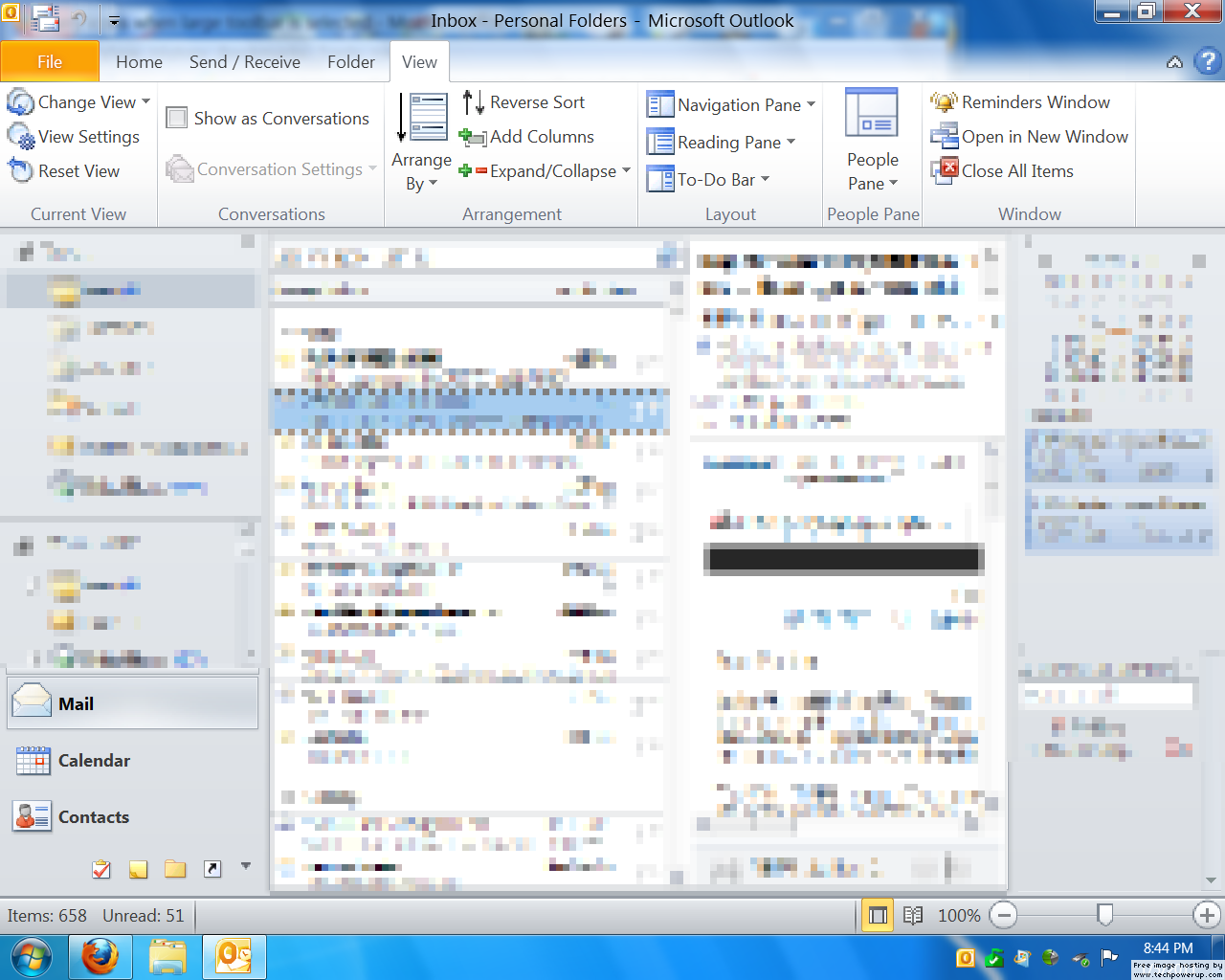The height and width of the screenshot is (980, 1225).
Task: Select the View ribbon tab
Action: coord(419,62)
